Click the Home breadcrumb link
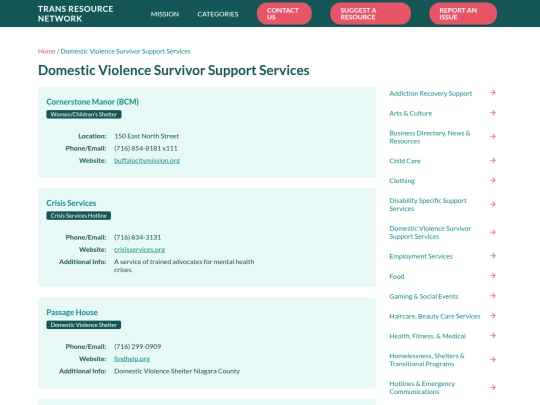 [46, 51]
